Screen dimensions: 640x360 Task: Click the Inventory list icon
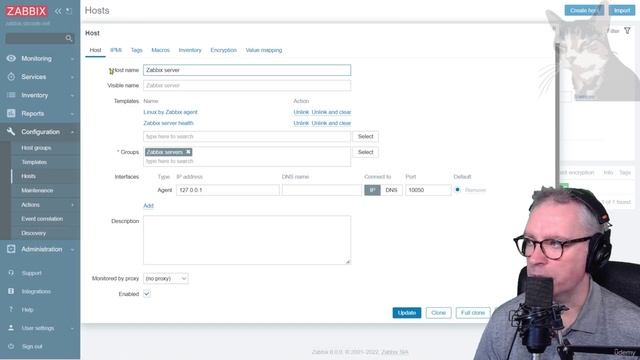(11, 95)
